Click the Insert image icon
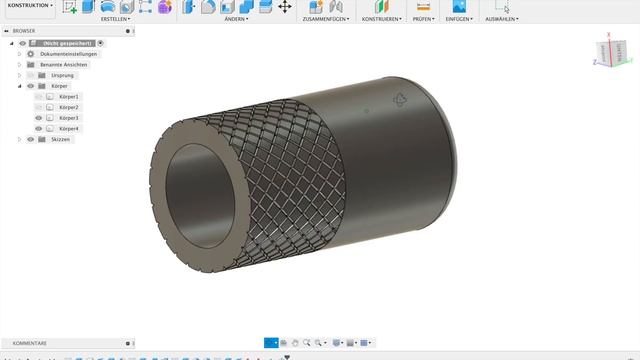This screenshot has width=640, height=360. [x=459, y=7]
